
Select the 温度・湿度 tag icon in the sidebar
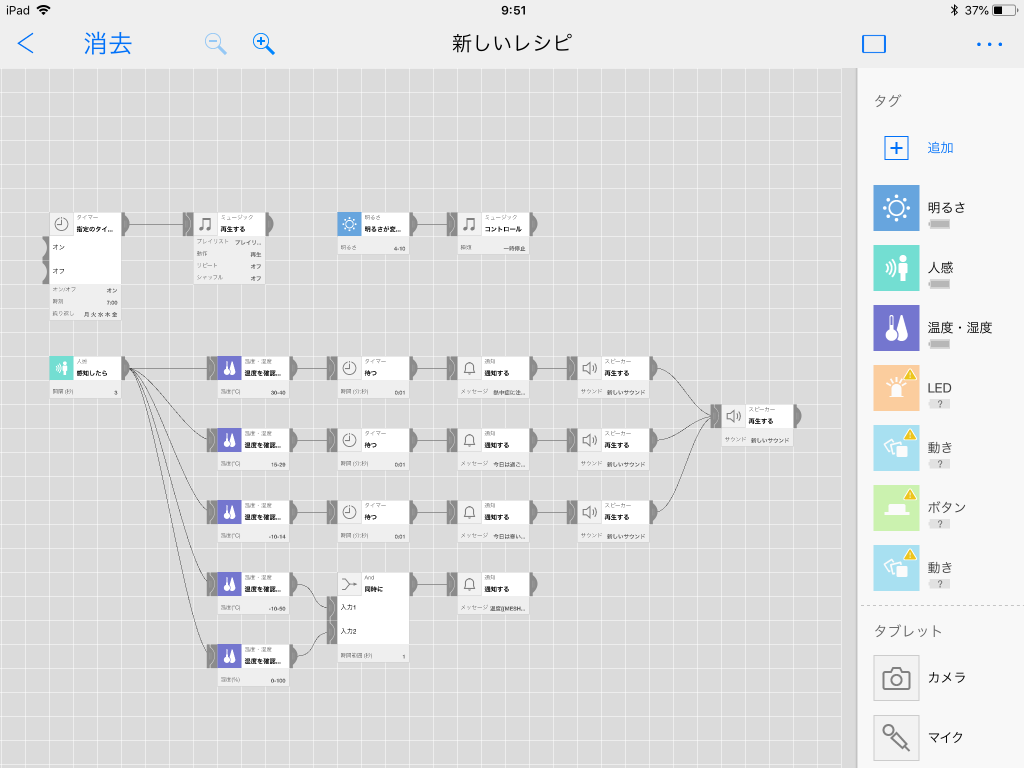896,328
